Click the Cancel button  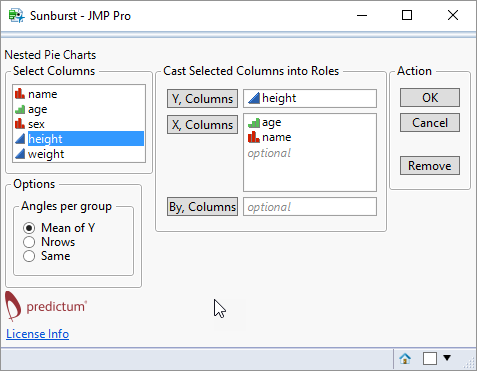click(430, 123)
